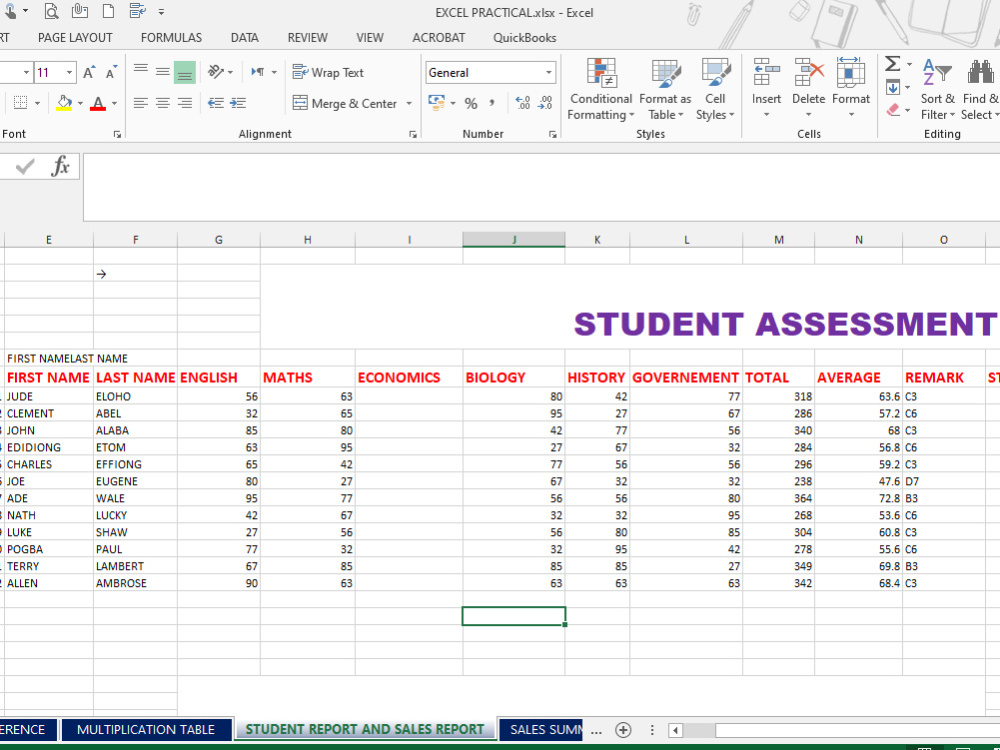Apply Middle Align to cell
The image size is (1000, 750).
(x=163, y=72)
